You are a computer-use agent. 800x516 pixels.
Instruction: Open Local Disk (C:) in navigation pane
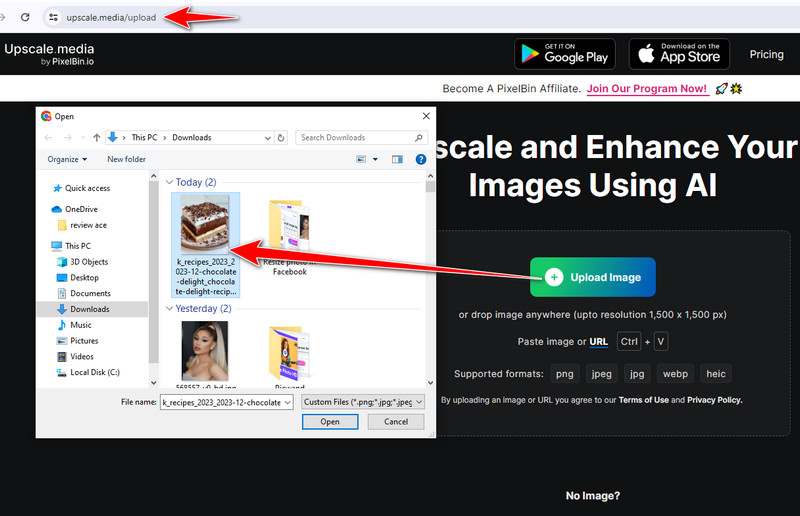click(x=88, y=372)
